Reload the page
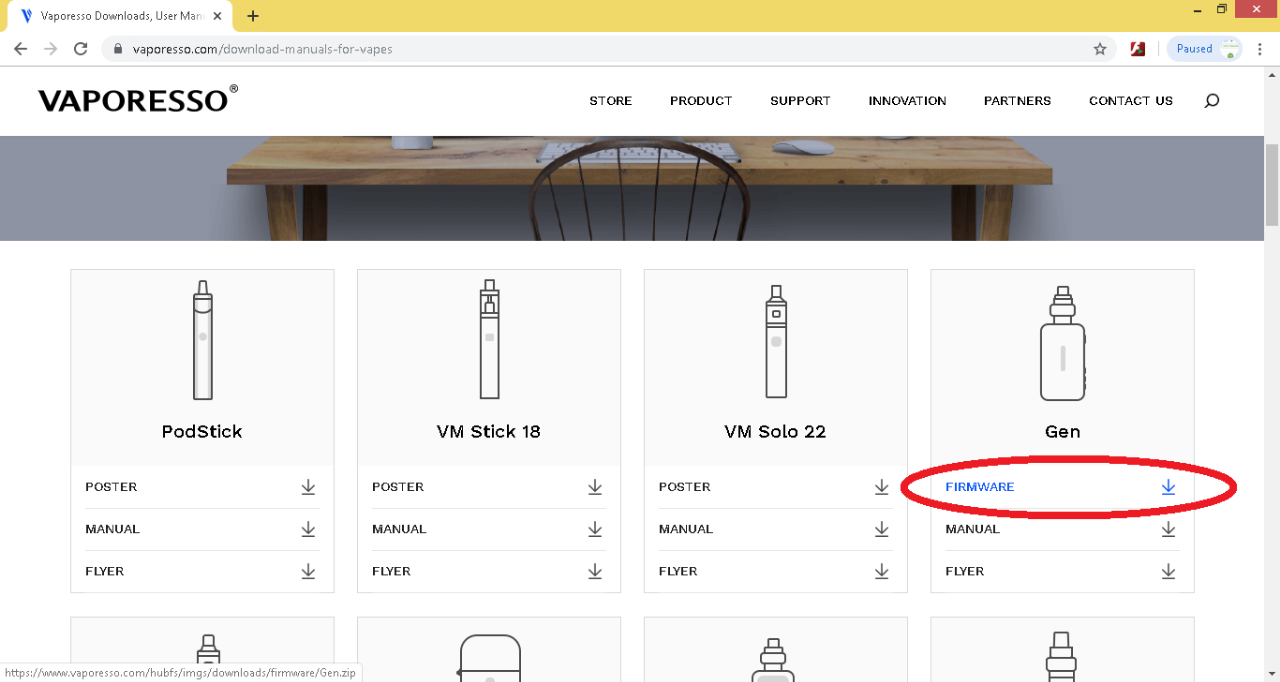The image size is (1280, 682). (81, 48)
